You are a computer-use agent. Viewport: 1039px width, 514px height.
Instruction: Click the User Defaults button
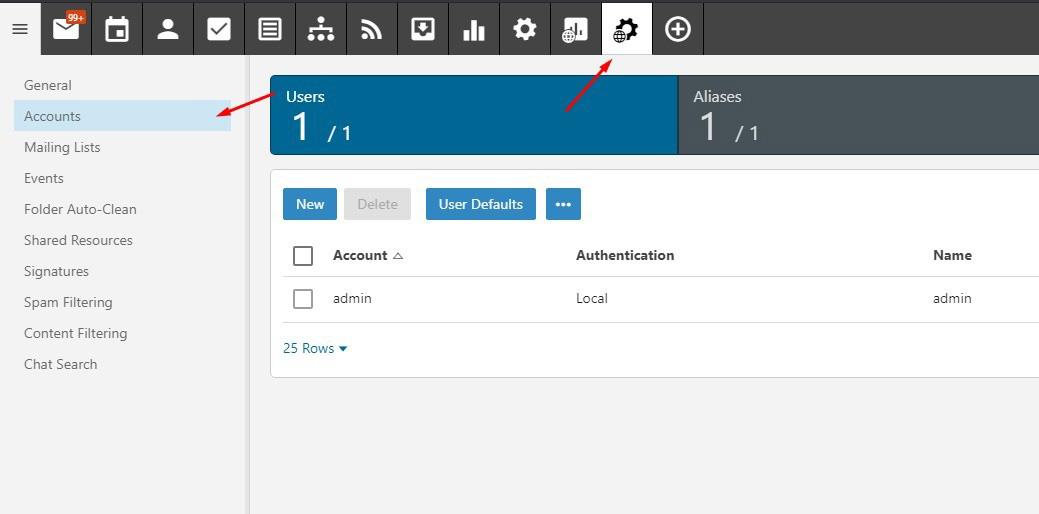click(x=480, y=204)
